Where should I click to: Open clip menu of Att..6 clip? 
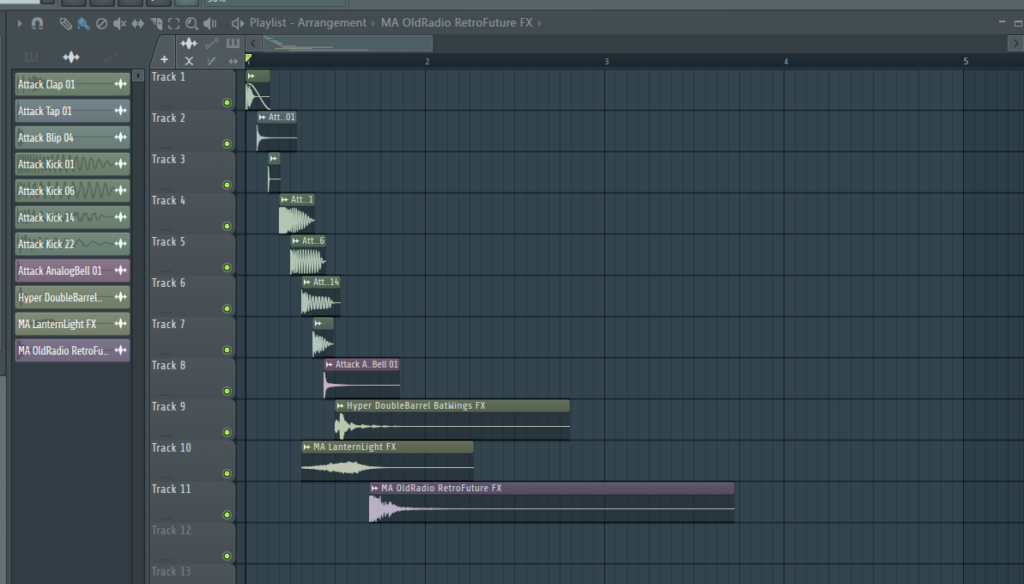point(296,241)
